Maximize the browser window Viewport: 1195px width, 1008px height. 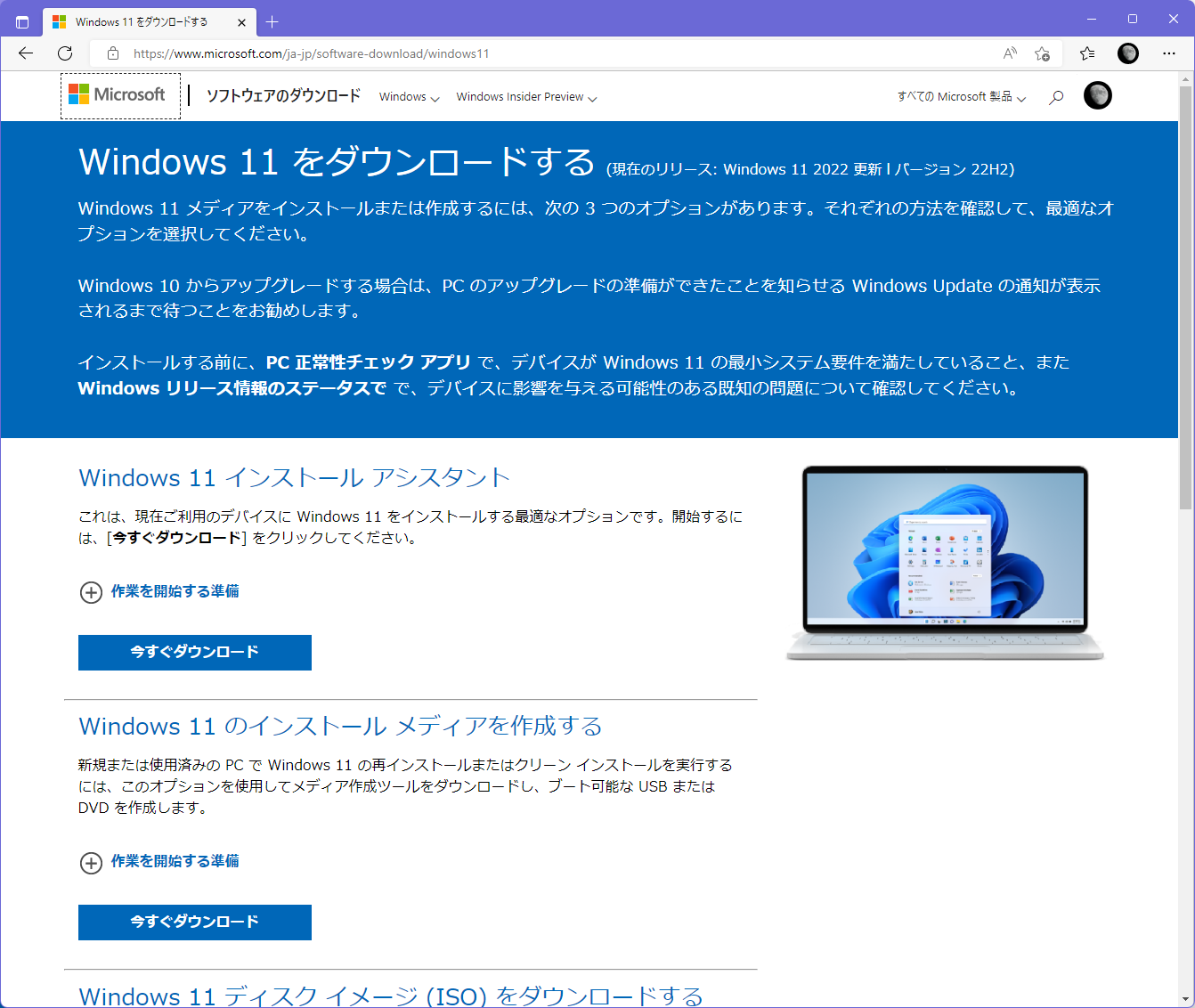click(x=1133, y=19)
